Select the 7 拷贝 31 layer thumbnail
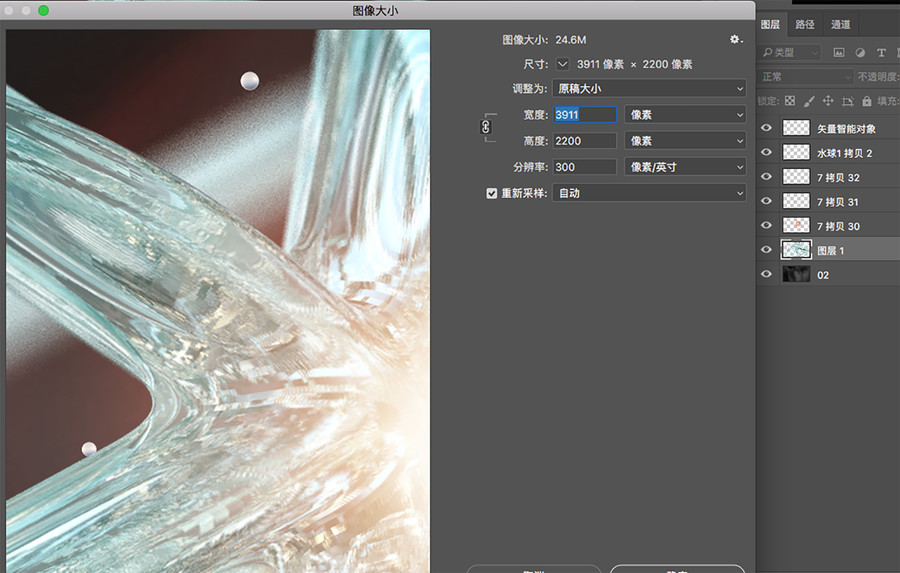900x573 pixels. [796, 201]
